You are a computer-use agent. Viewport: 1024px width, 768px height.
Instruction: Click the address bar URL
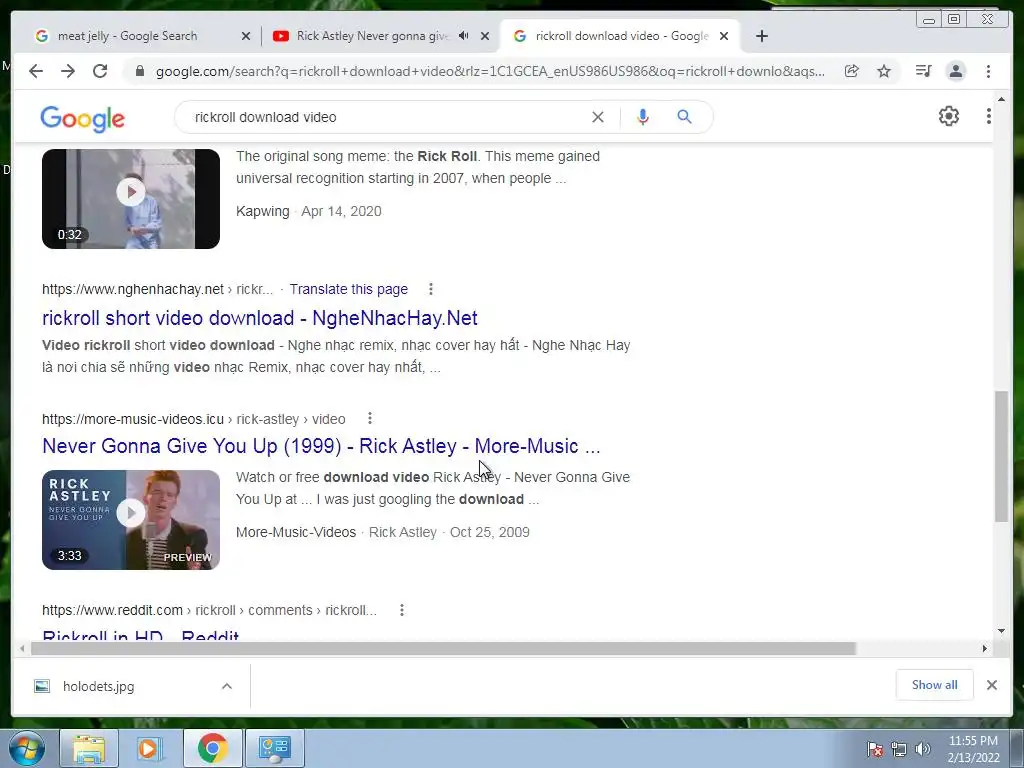[490, 71]
